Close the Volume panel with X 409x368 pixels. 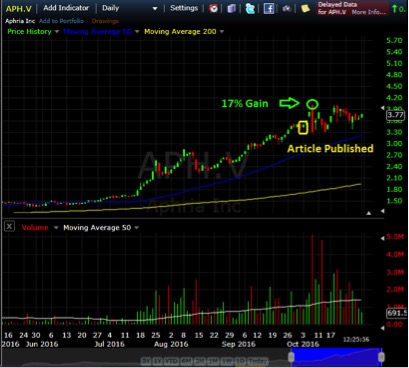[x=9, y=227]
